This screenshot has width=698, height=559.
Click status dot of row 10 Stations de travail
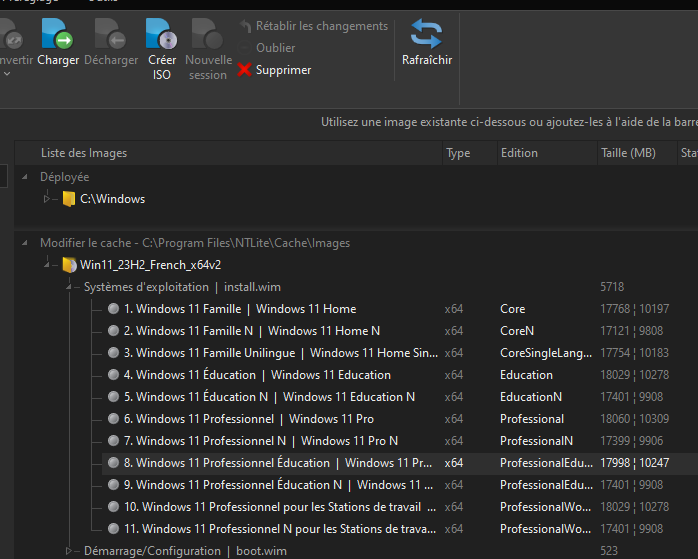(114, 506)
